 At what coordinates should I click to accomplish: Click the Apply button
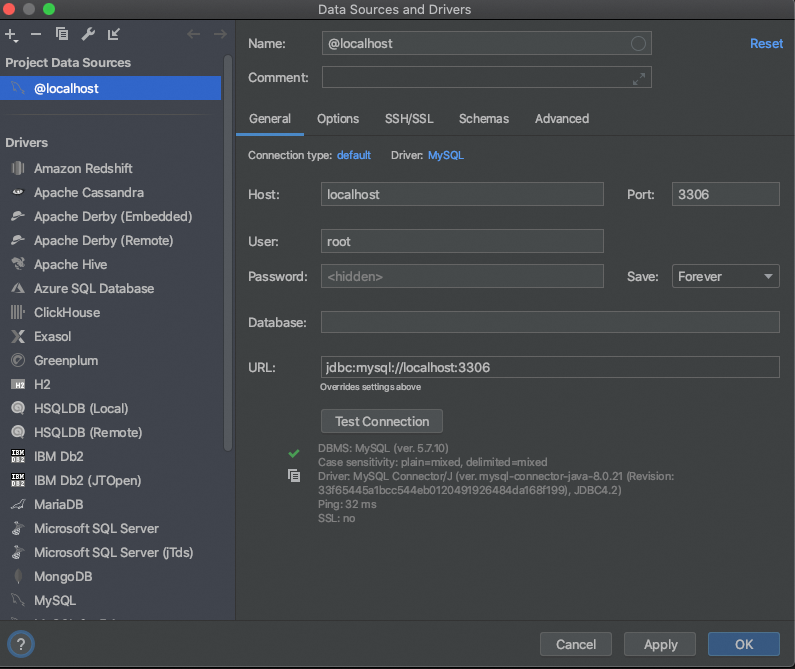coord(660,644)
